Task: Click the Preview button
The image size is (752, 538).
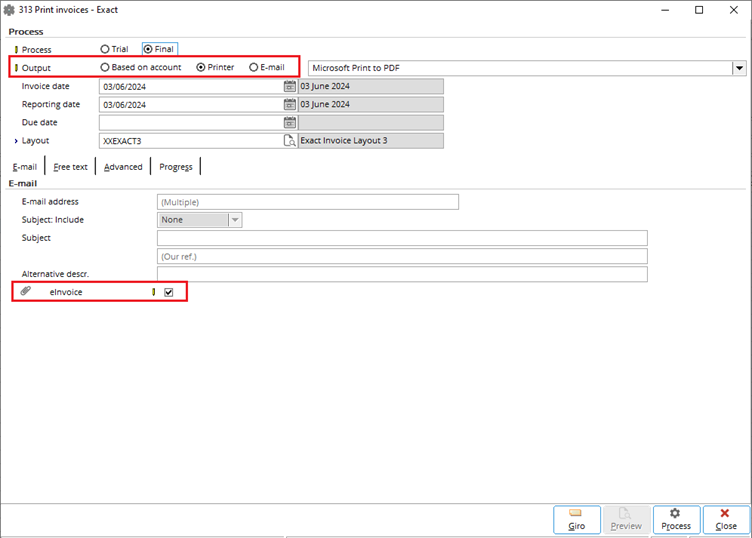Action: [x=626, y=520]
